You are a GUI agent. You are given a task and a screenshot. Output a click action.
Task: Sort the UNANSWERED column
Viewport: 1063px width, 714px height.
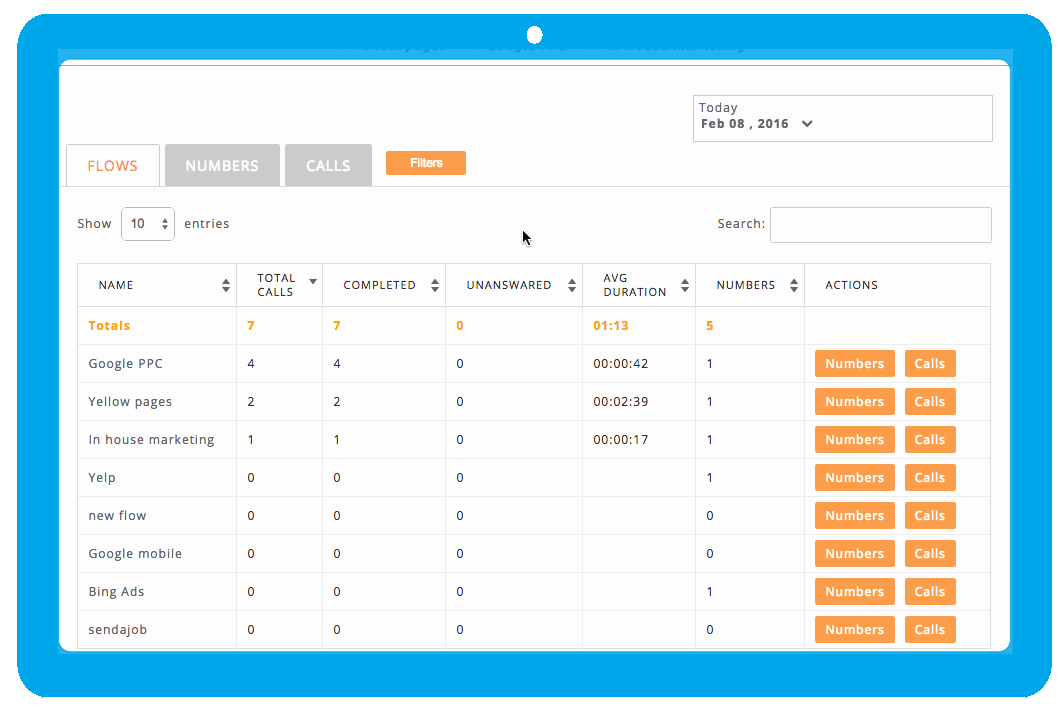click(571, 284)
